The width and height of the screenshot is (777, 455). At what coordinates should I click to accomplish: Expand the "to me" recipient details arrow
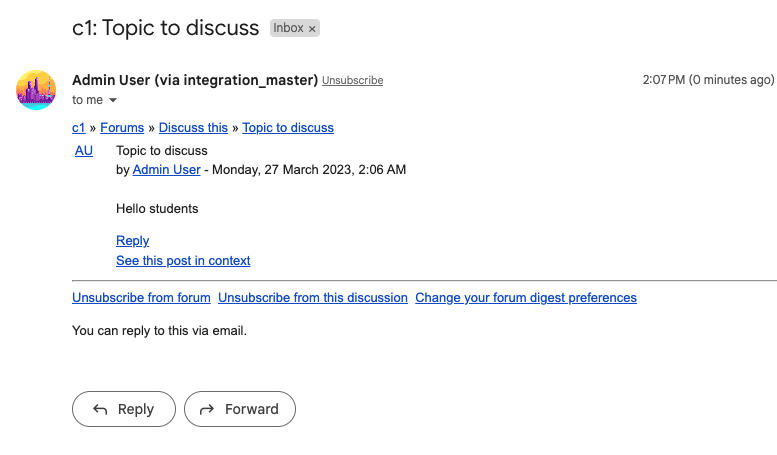click(113, 100)
